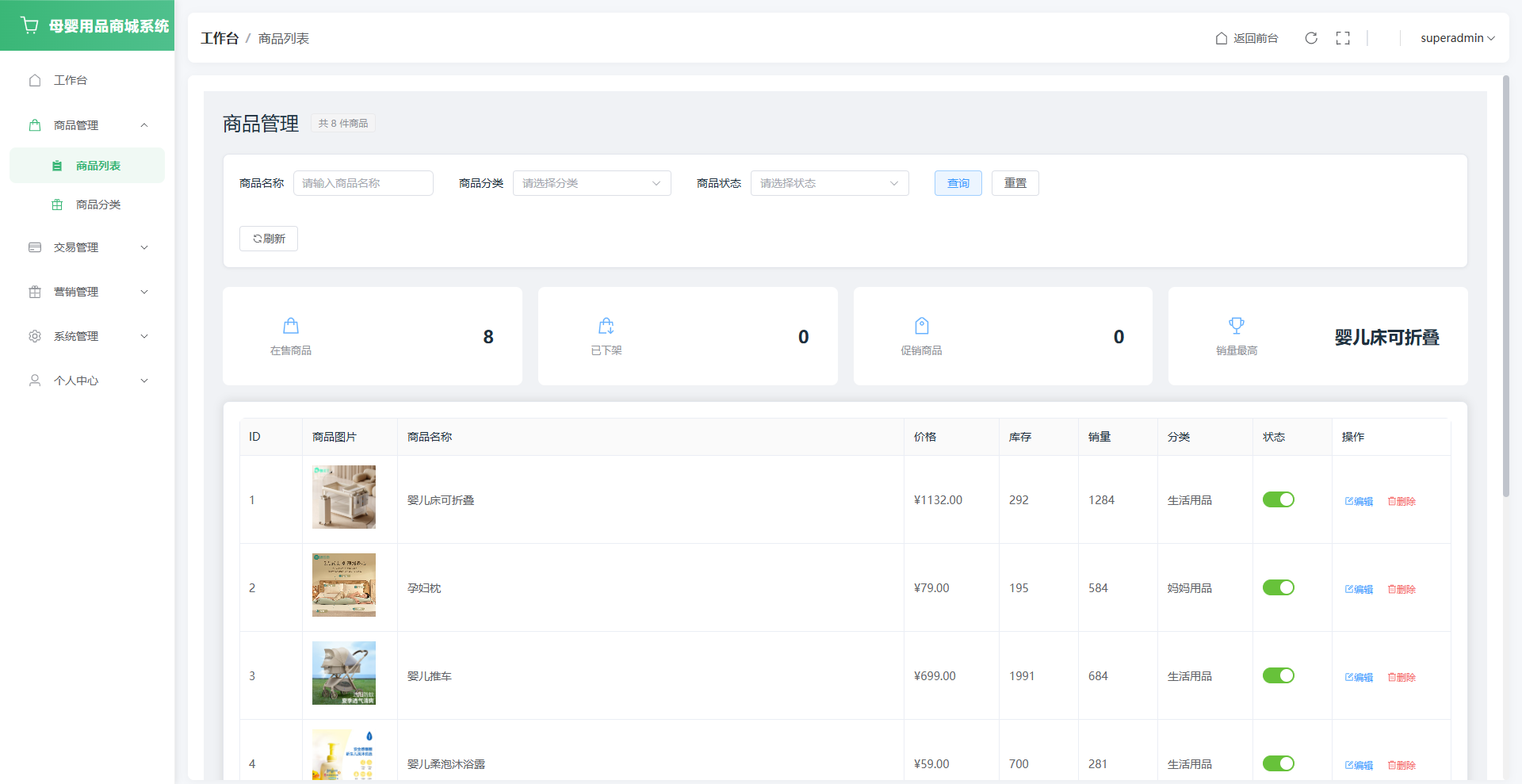Go to 工作台 in the sidebar
Viewport: 1522px width, 784px height.
tap(70, 80)
